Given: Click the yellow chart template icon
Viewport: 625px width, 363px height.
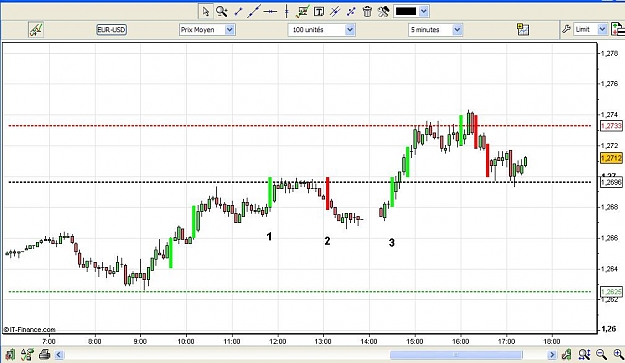Looking at the screenshot, I should pyautogui.click(x=523, y=29).
